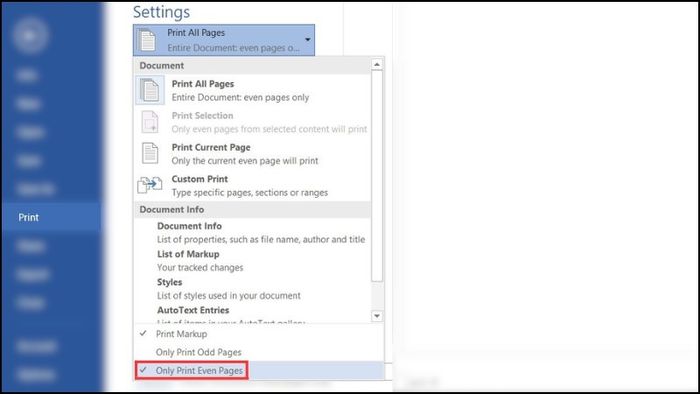Screen dimensions: 700x394
Task: Select Document Info list entry
Action: 252,232
